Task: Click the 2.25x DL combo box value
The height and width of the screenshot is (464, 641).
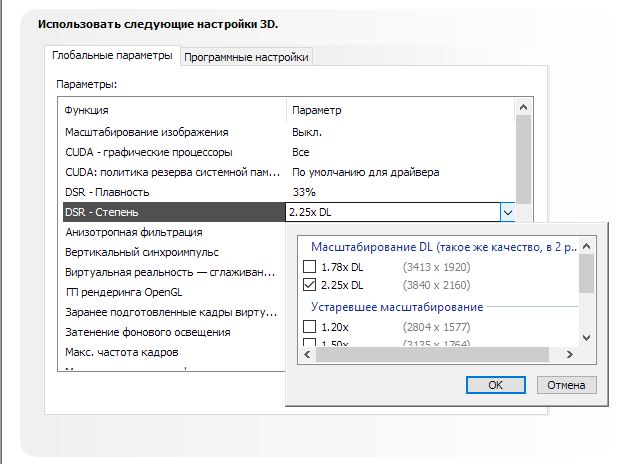Action: point(390,212)
